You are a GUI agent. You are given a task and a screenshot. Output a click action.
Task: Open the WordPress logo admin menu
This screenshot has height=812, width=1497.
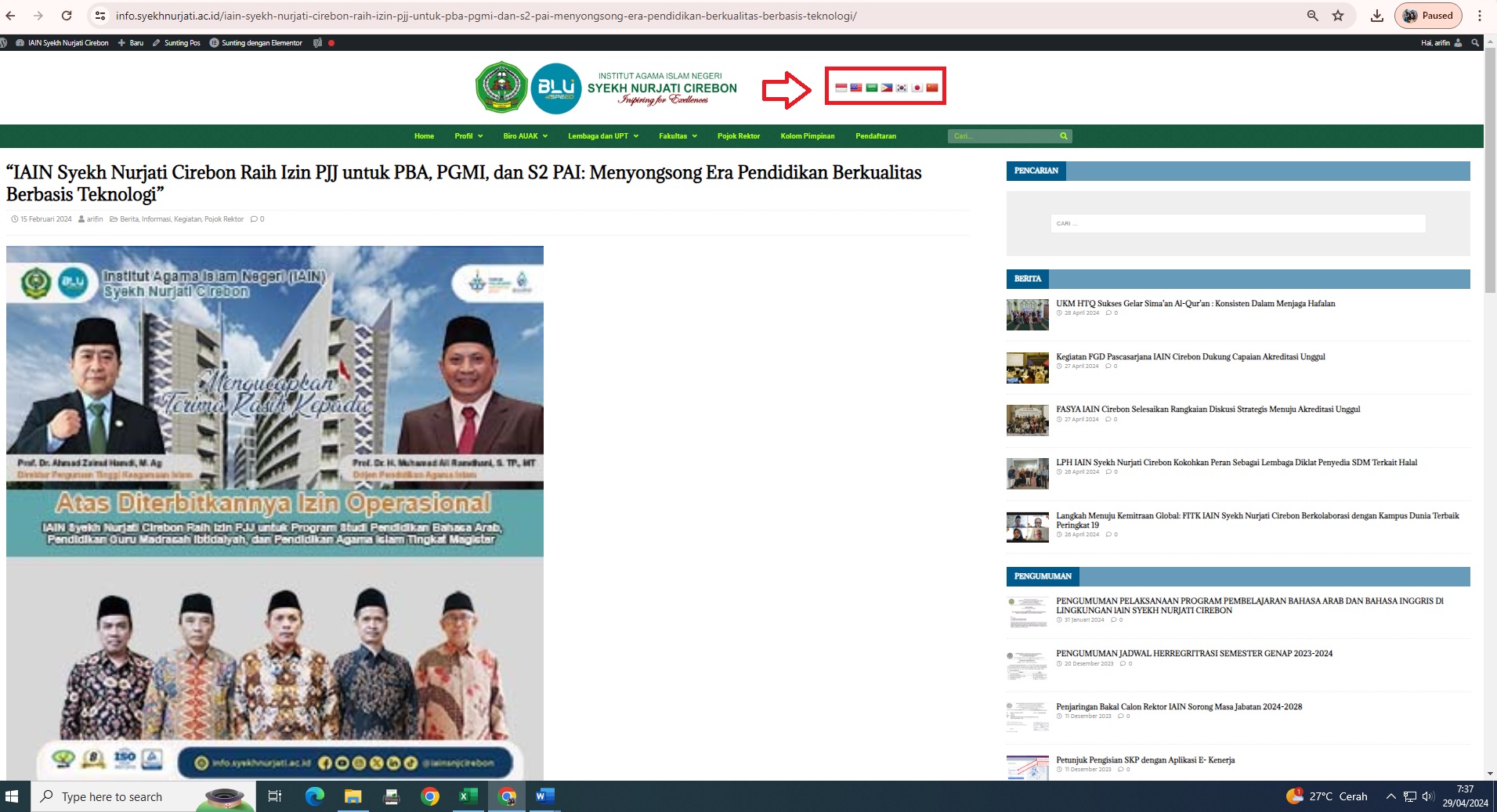tap(4, 43)
